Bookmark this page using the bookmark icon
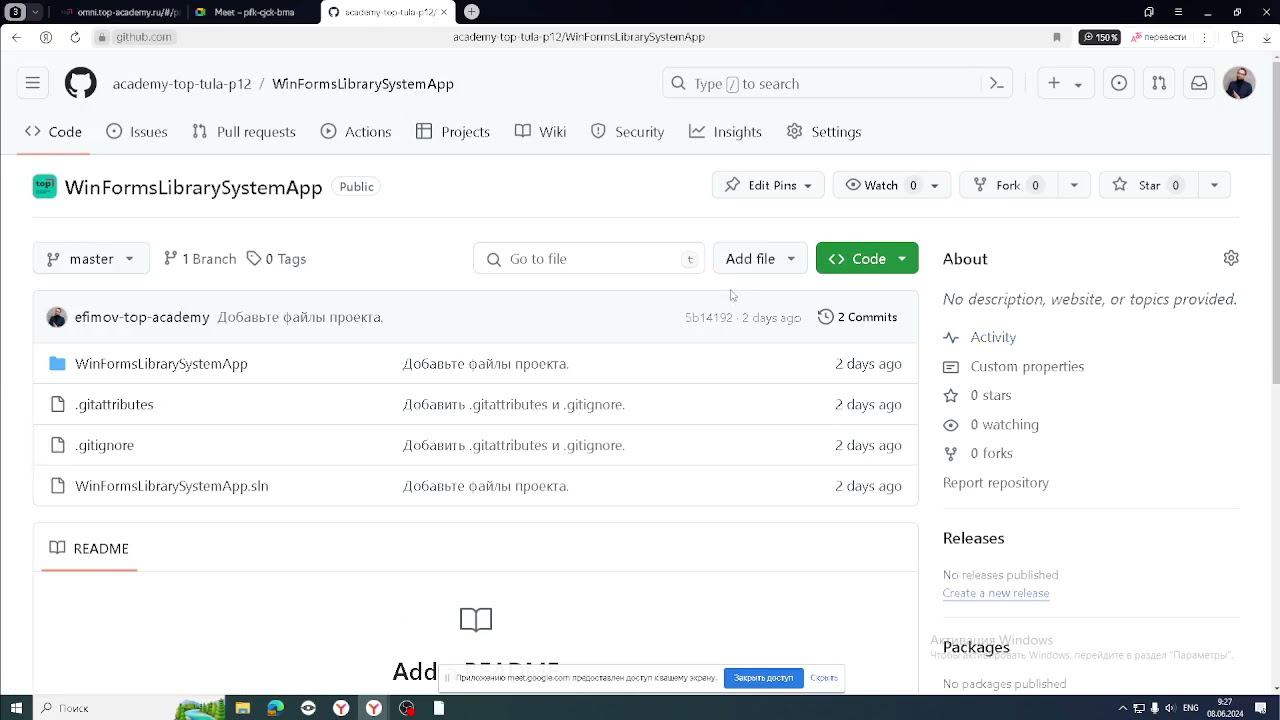Image resolution: width=1280 pixels, height=720 pixels. click(x=1057, y=37)
